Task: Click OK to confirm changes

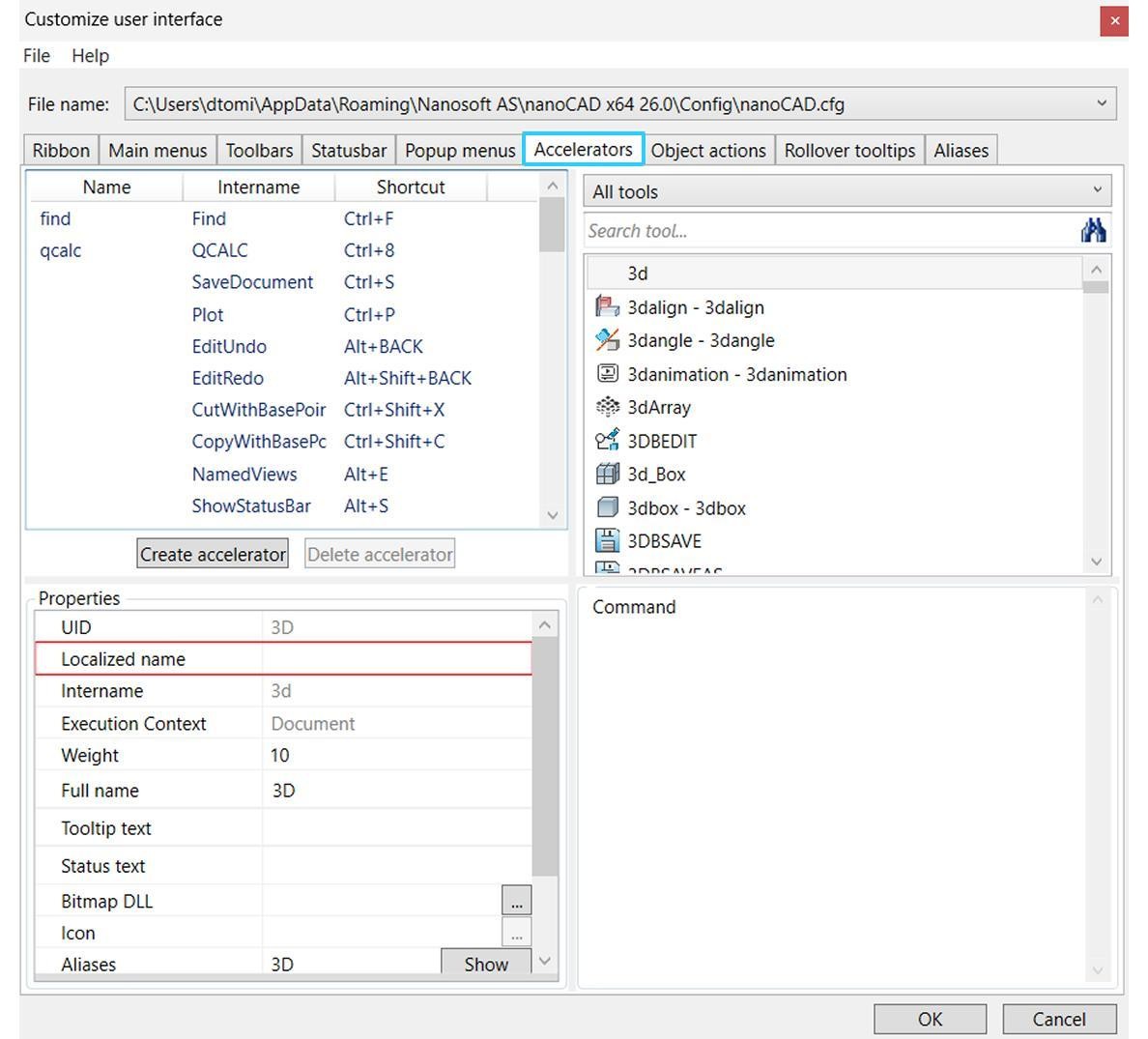Action: 930,1019
